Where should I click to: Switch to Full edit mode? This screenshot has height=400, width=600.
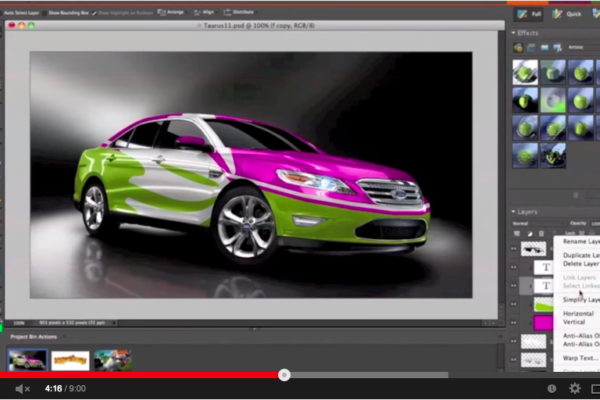pyautogui.click(x=532, y=14)
